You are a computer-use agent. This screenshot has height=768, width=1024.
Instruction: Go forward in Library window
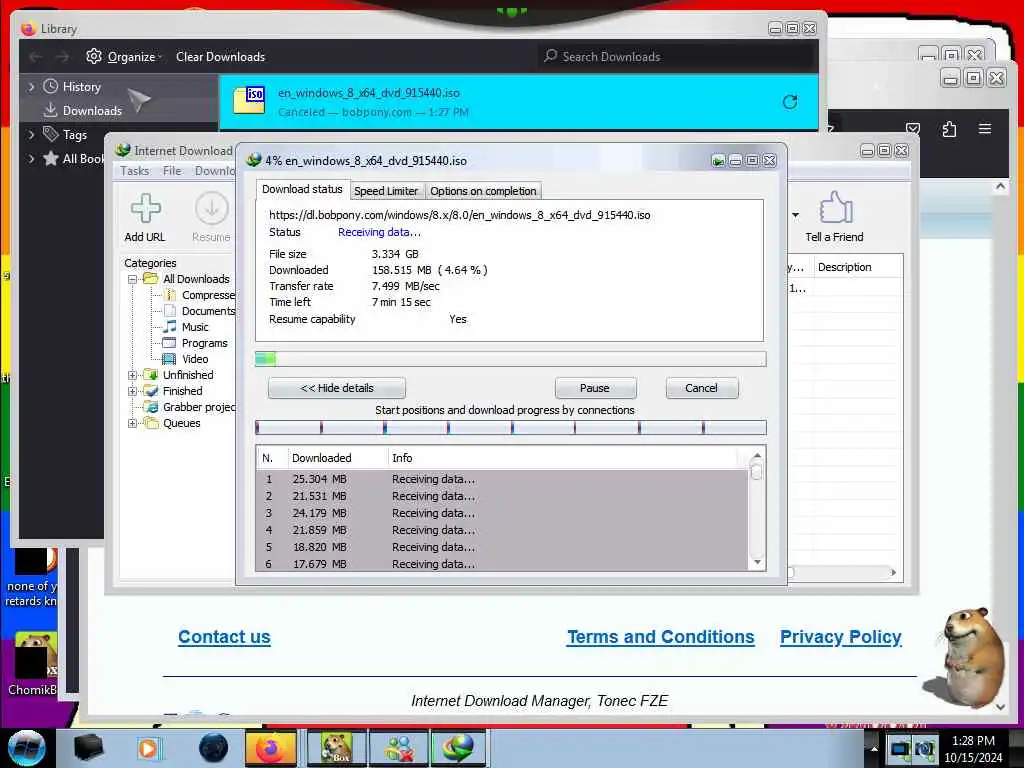click(62, 57)
